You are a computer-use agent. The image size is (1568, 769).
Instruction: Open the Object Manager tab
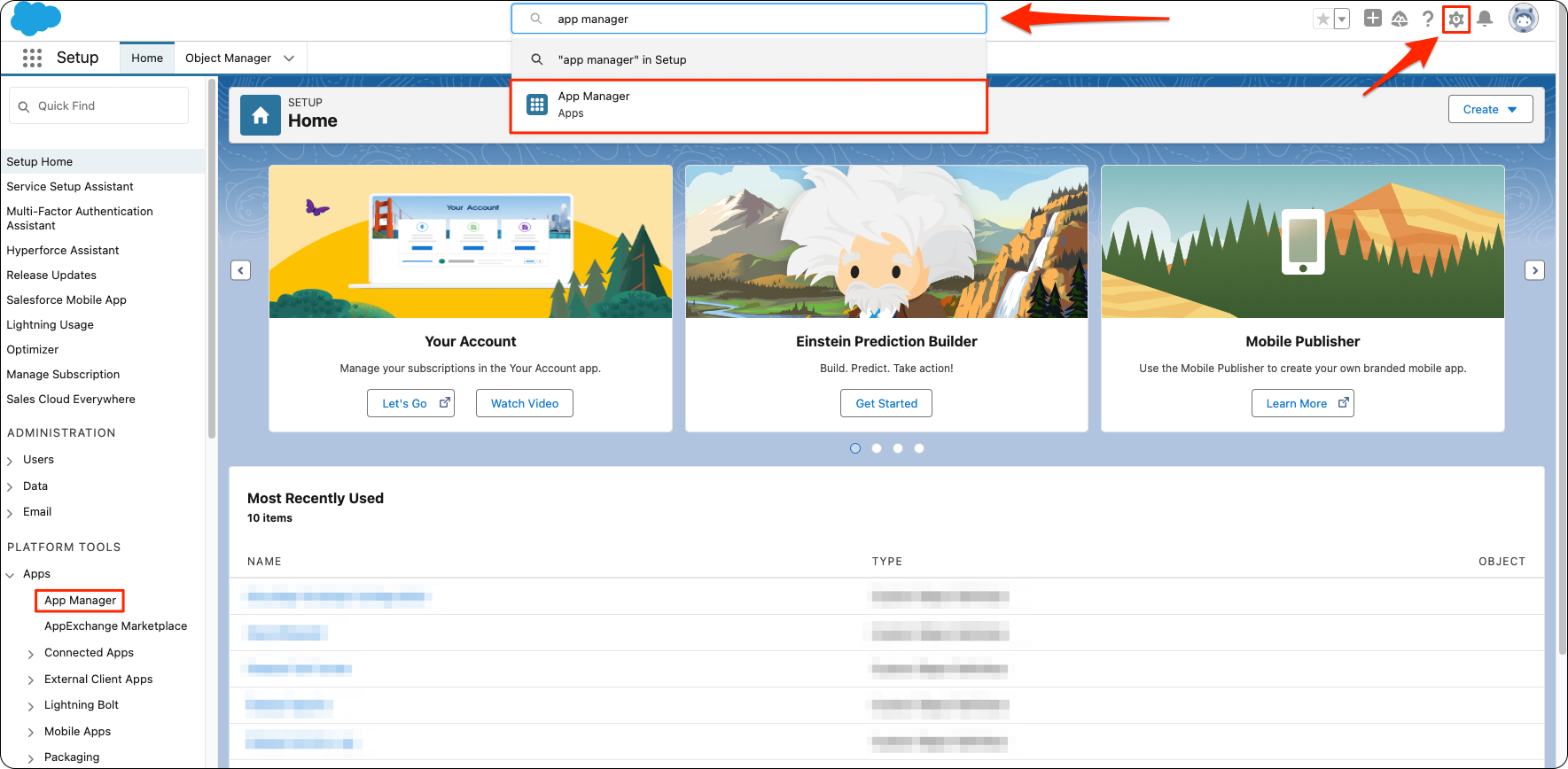[x=228, y=58]
